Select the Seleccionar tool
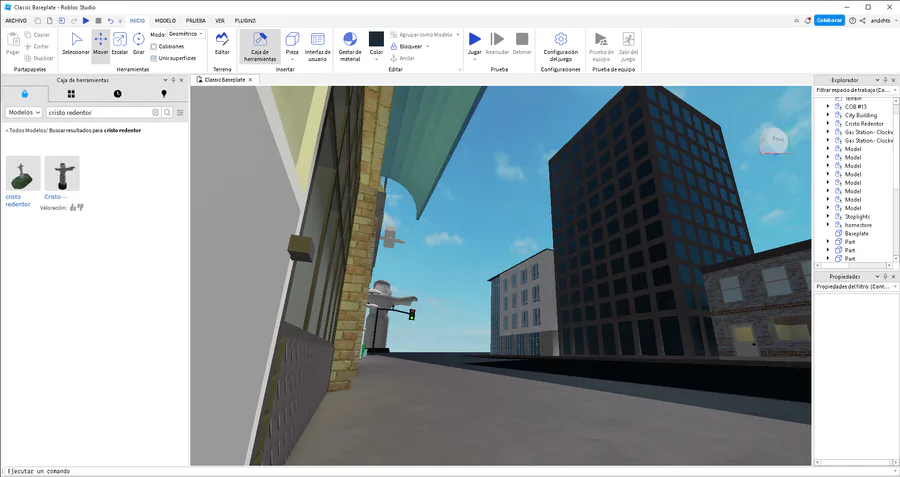Screen dimensions: 900x477 point(76,44)
